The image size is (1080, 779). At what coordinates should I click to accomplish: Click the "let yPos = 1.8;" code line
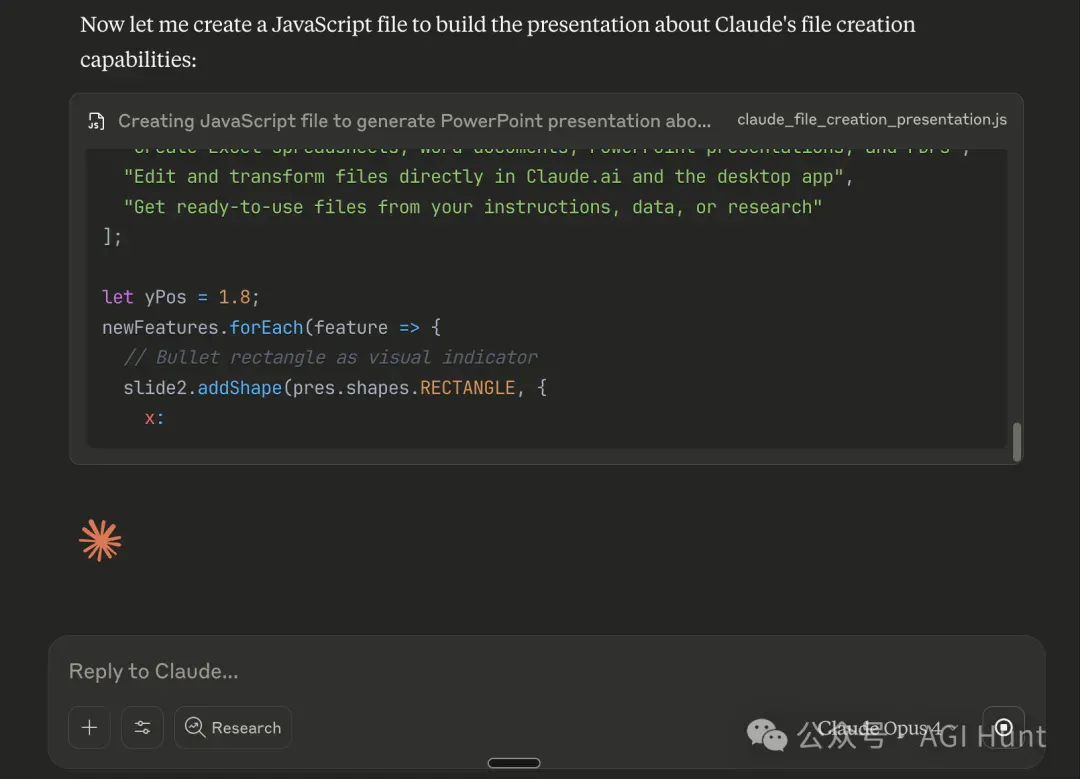click(x=180, y=298)
